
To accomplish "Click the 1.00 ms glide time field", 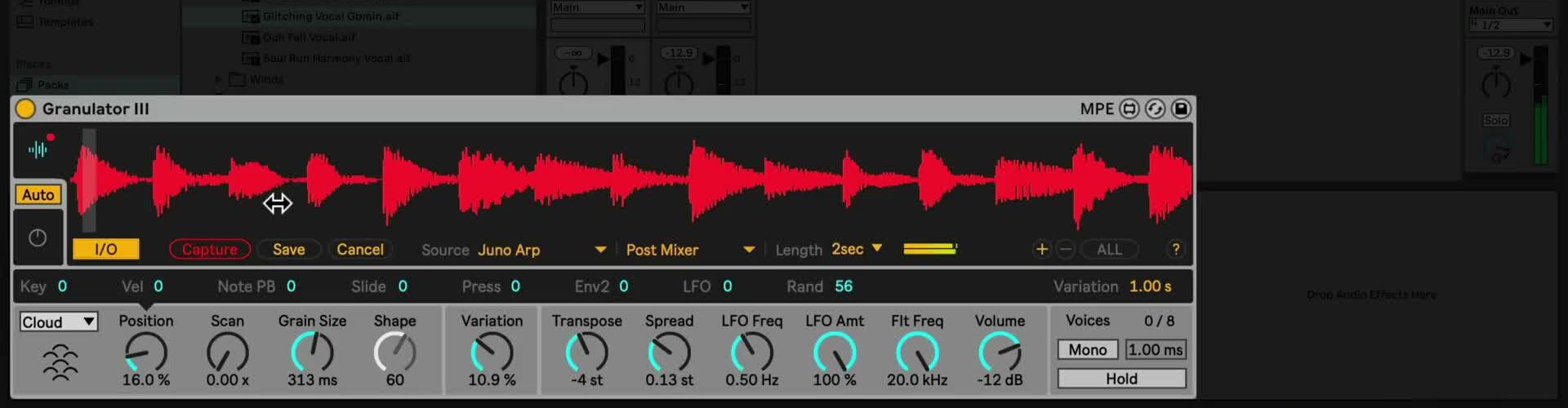I will (x=1155, y=350).
